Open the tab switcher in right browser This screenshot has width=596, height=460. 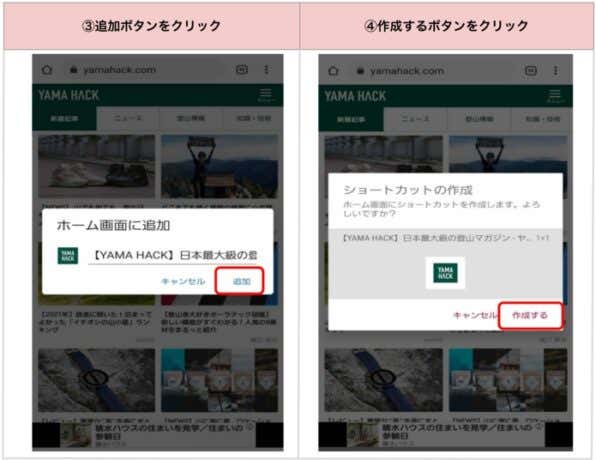tap(531, 70)
